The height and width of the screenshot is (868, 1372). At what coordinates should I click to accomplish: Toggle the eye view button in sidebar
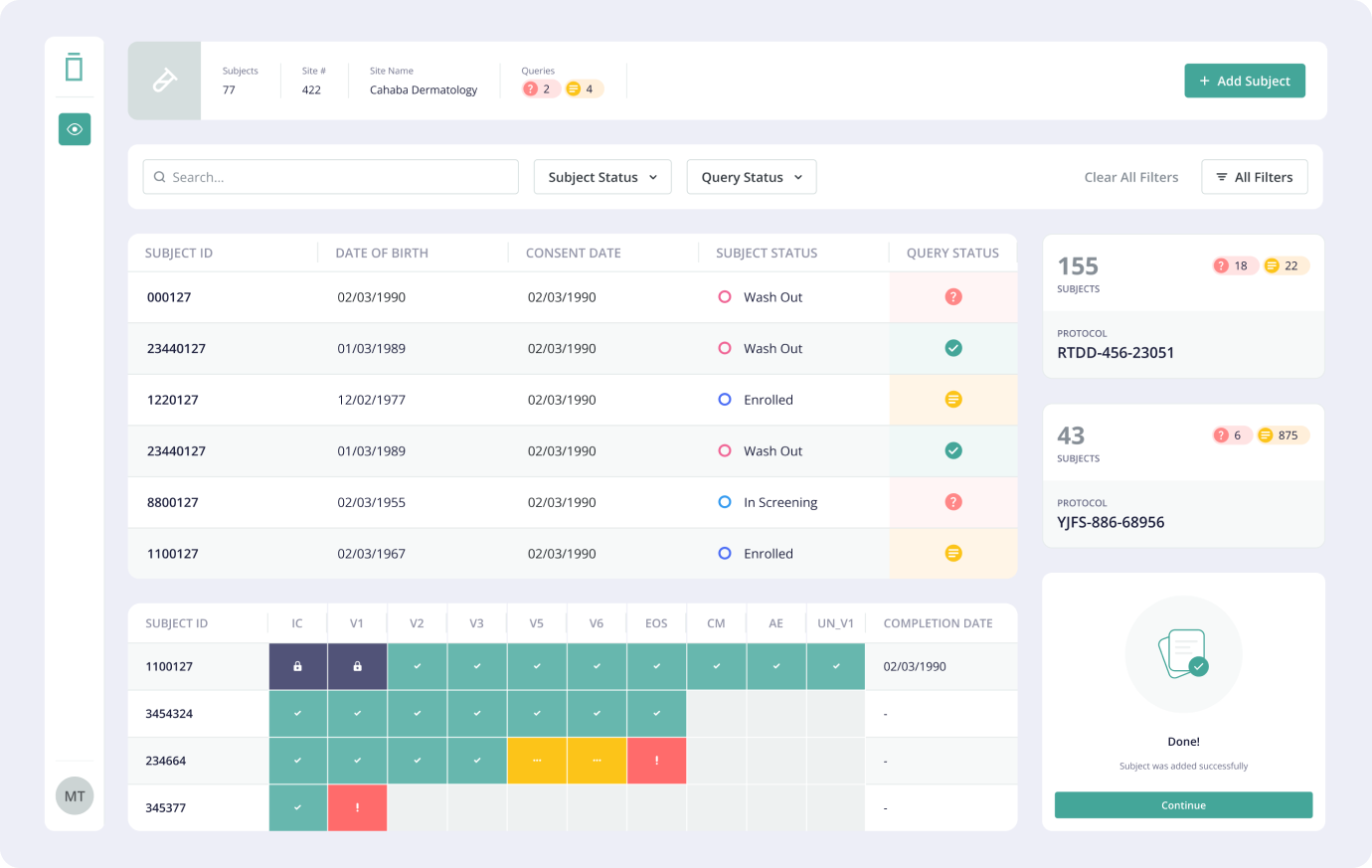pyautogui.click(x=75, y=129)
